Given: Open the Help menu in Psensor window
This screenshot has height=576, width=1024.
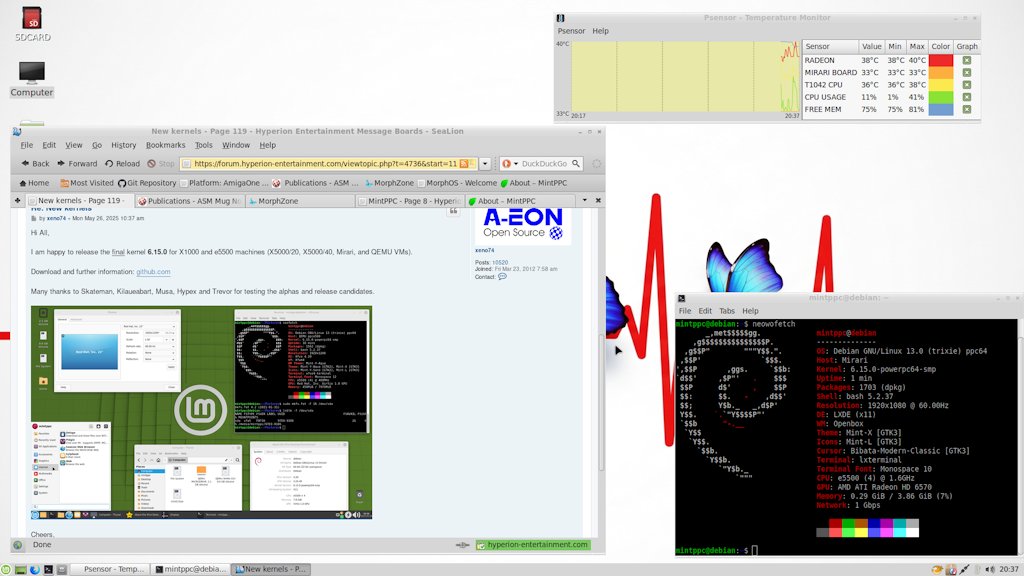Looking at the screenshot, I should pyautogui.click(x=600, y=31).
